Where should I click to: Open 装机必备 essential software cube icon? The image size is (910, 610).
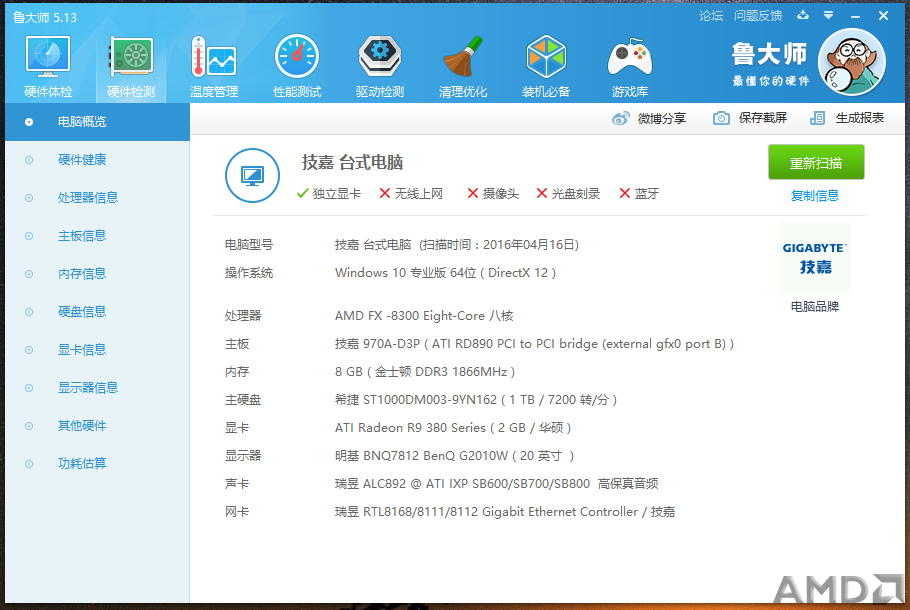[x=546, y=66]
